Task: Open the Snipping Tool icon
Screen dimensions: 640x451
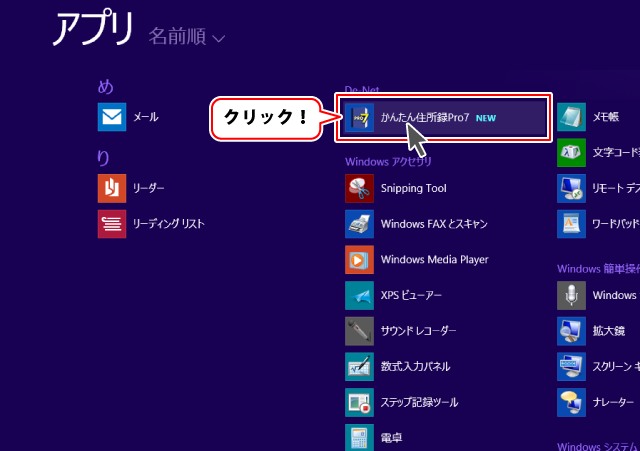Action: coord(359,189)
